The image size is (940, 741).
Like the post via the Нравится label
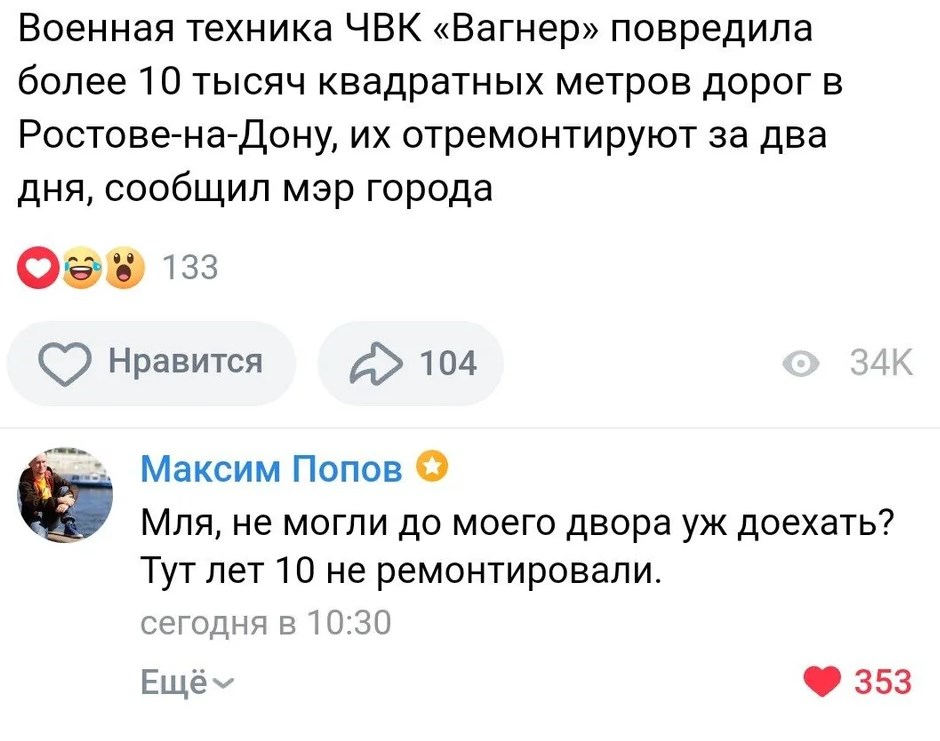coord(184,361)
